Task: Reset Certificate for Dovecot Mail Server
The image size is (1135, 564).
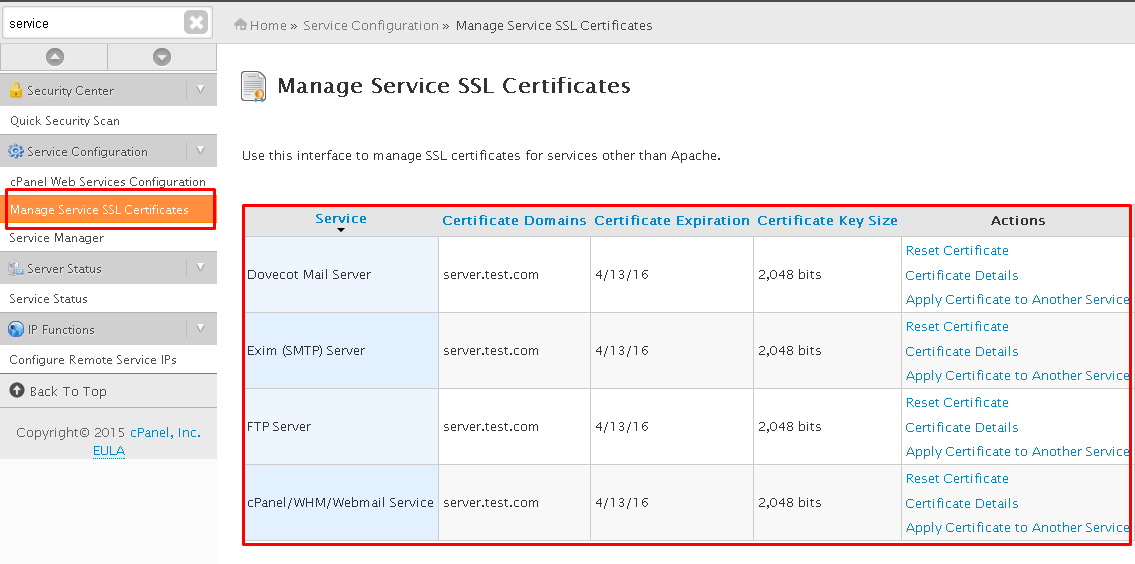Action: point(957,251)
